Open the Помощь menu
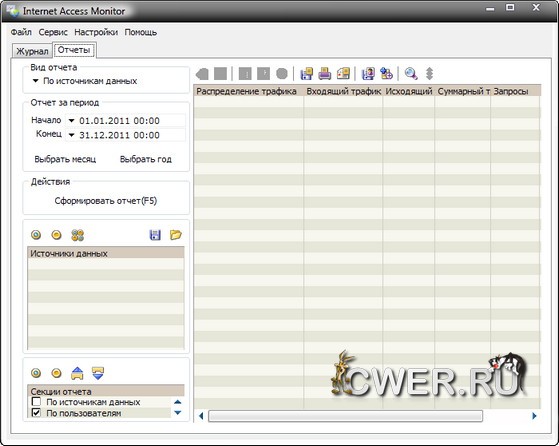The width and height of the screenshot is (559, 446). click(141, 32)
